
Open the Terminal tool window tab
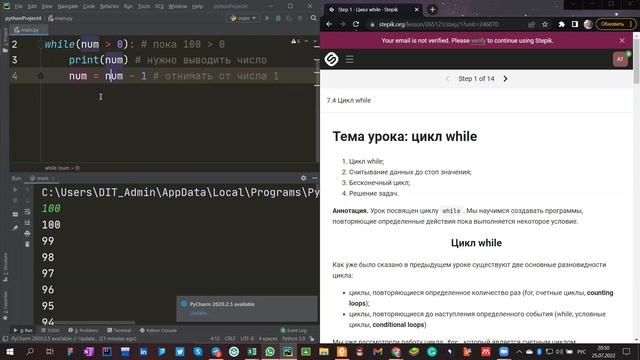click(119, 330)
